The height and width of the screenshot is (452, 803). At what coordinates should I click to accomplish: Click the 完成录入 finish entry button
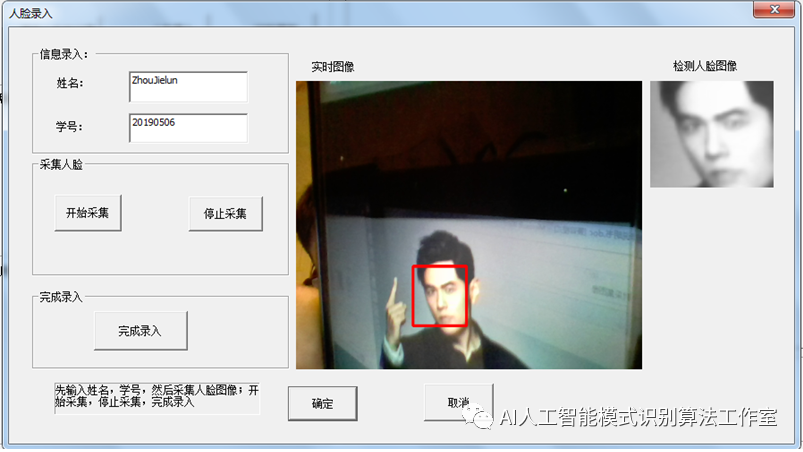pyautogui.click(x=141, y=331)
